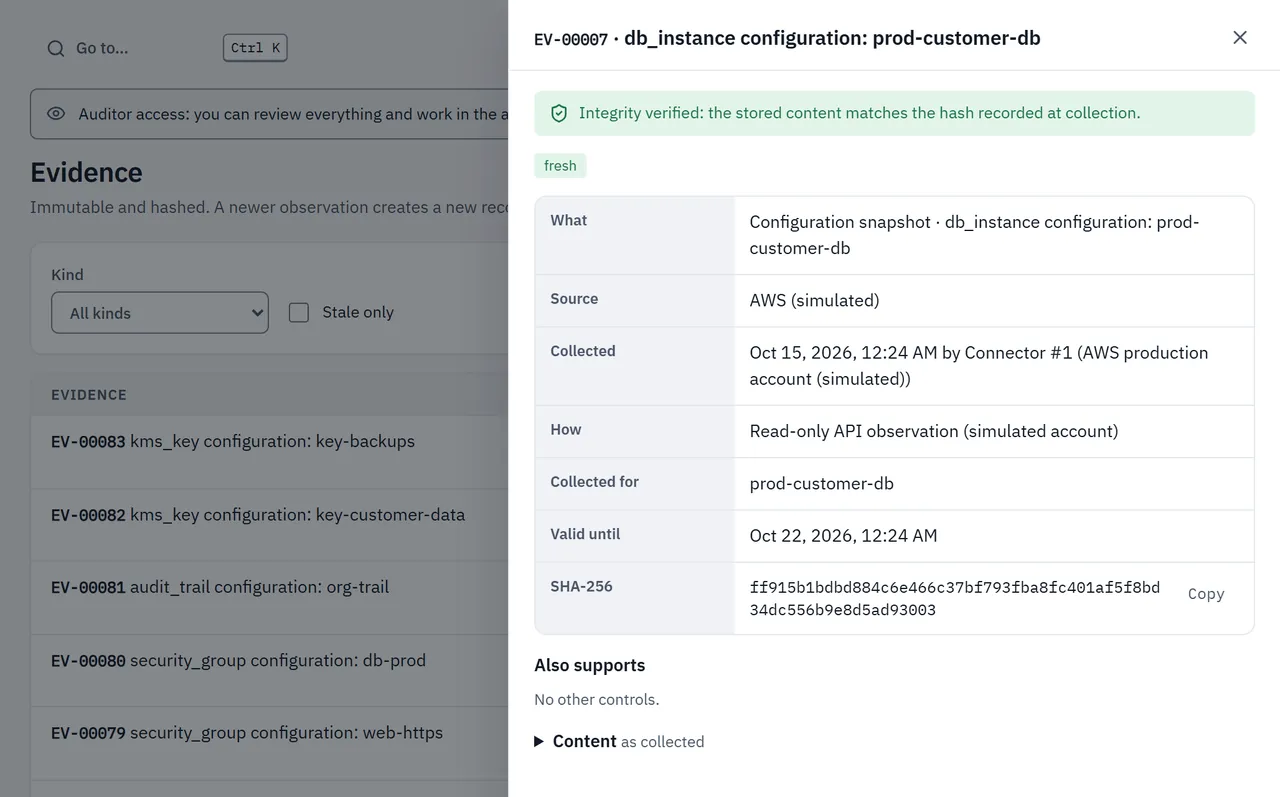The image size is (1280, 797).
Task: Open EV-00080 security_group configuration: db-prod
Action: tap(238, 660)
